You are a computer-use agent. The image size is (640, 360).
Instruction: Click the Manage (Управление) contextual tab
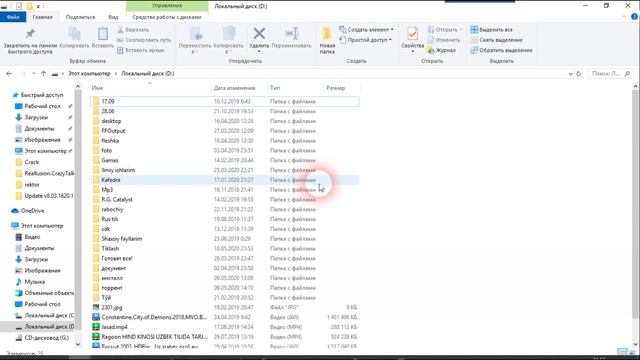(x=167, y=6)
